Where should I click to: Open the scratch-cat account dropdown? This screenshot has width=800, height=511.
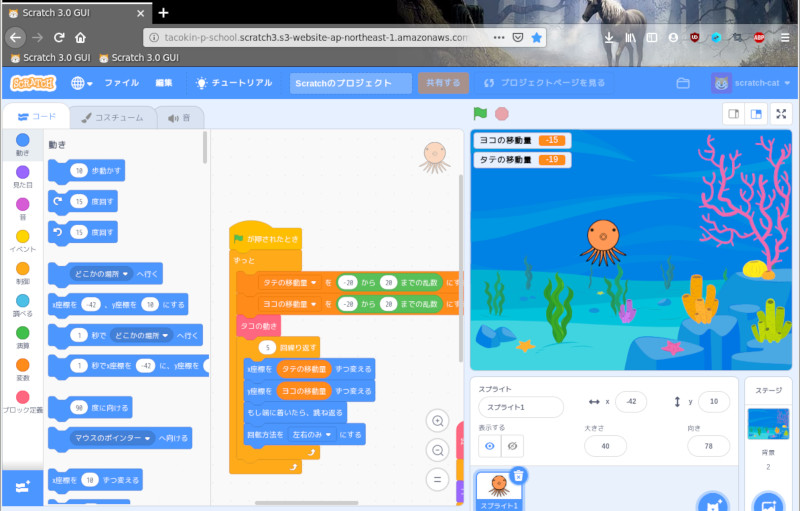pyautogui.click(x=751, y=83)
